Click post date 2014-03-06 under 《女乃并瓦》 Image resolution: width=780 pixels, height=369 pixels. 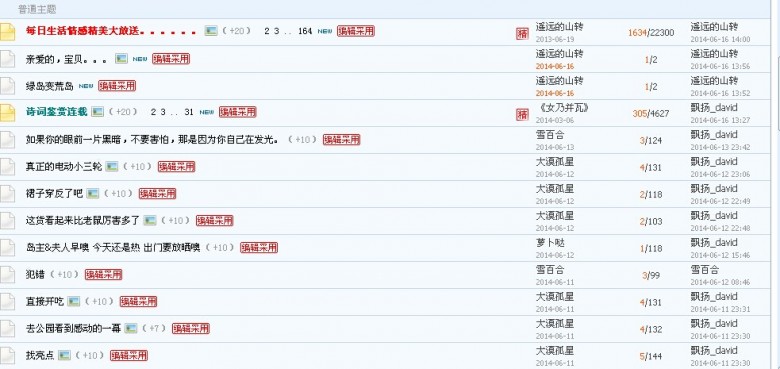click(555, 120)
